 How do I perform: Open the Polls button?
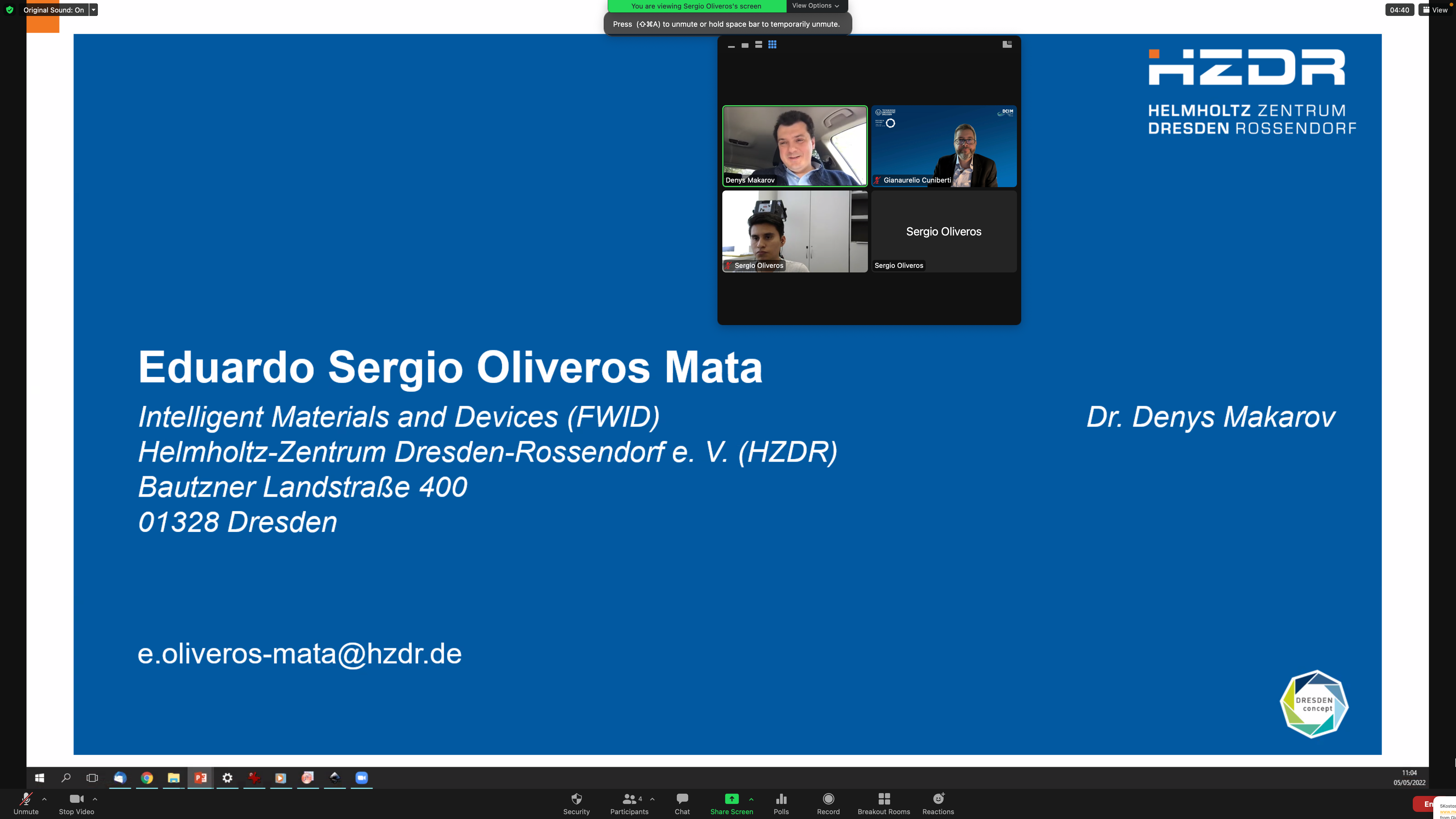point(781,804)
